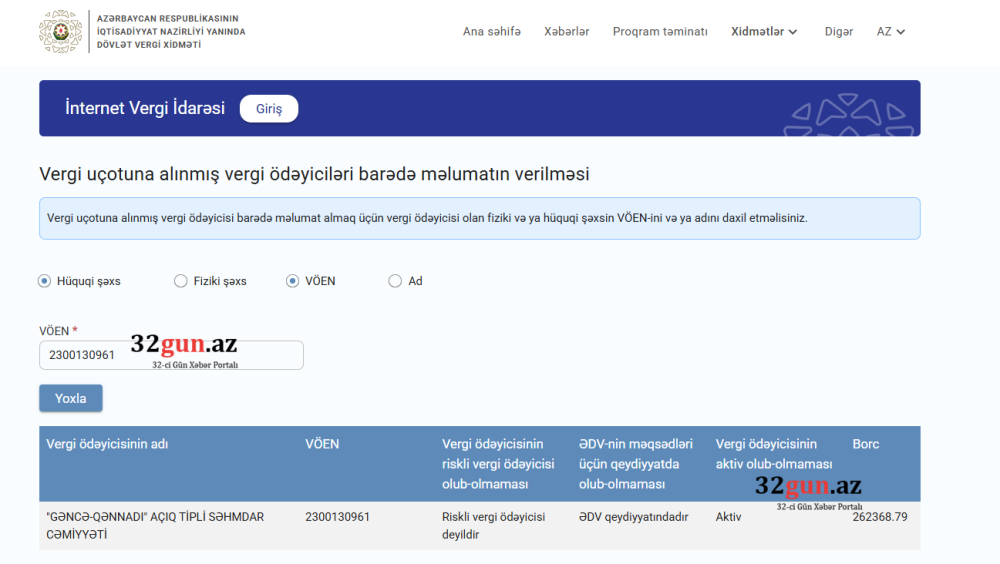Click the İnternet Vergi İdarəsi banner title
This screenshot has height=564, width=1000.
point(145,108)
